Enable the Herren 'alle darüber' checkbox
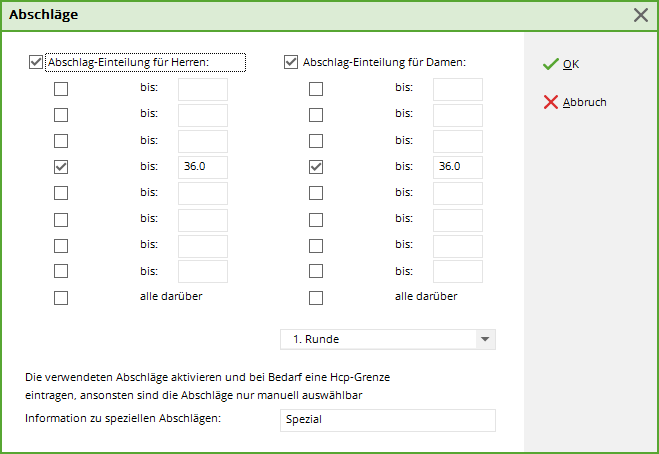This screenshot has height=454, width=659. point(61,297)
